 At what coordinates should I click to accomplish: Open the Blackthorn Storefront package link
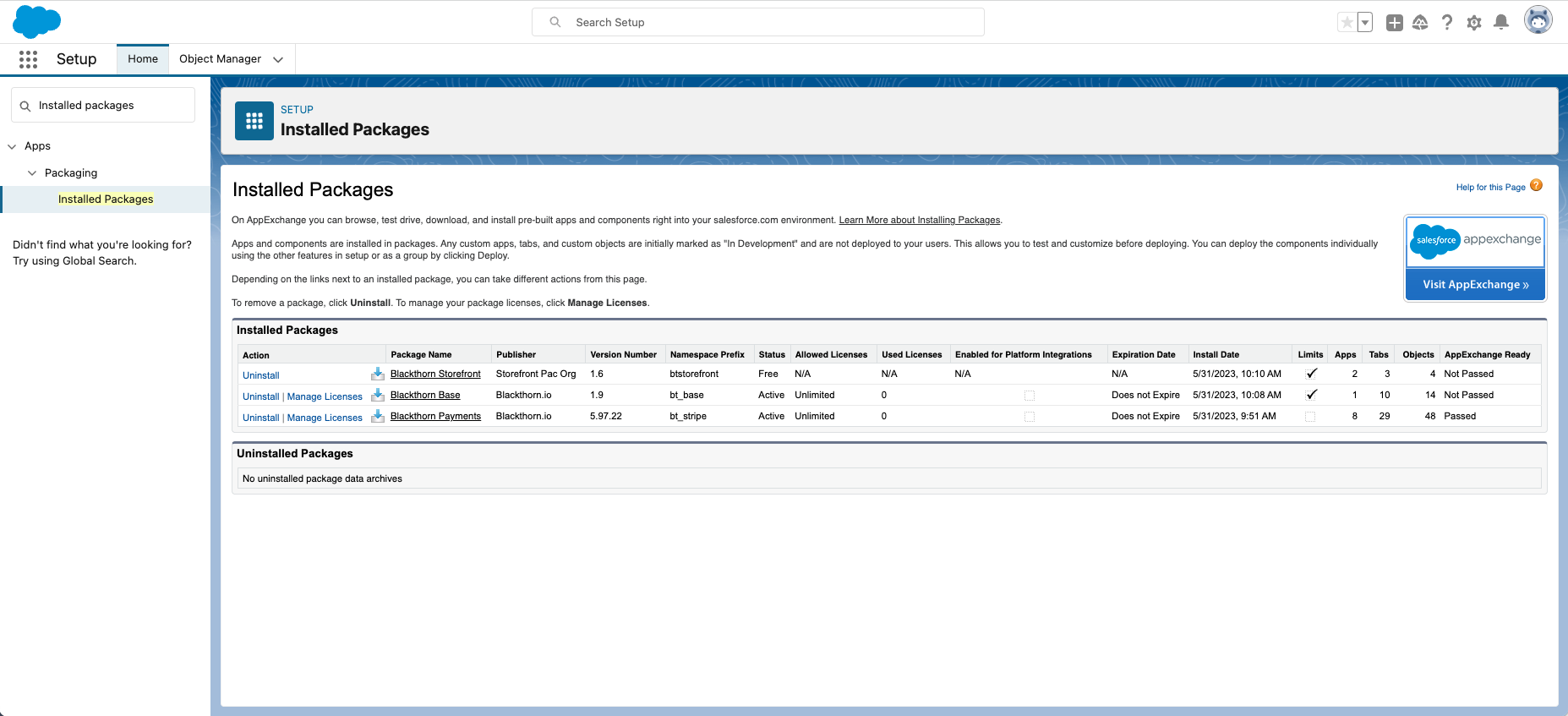coord(435,374)
